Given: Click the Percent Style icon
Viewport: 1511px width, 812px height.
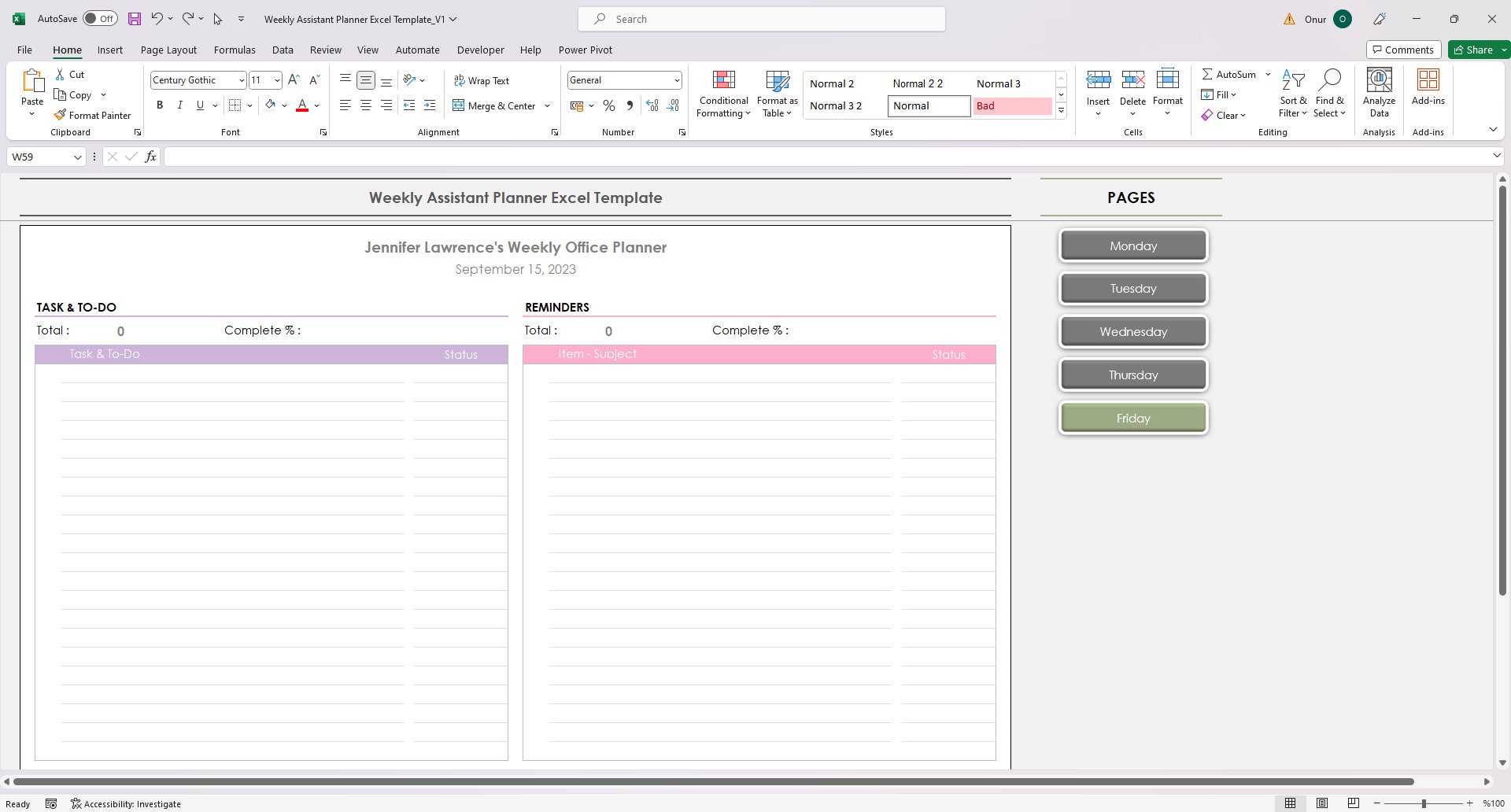Looking at the screenshot, I should pyautogui.click(x=608, y=105).
